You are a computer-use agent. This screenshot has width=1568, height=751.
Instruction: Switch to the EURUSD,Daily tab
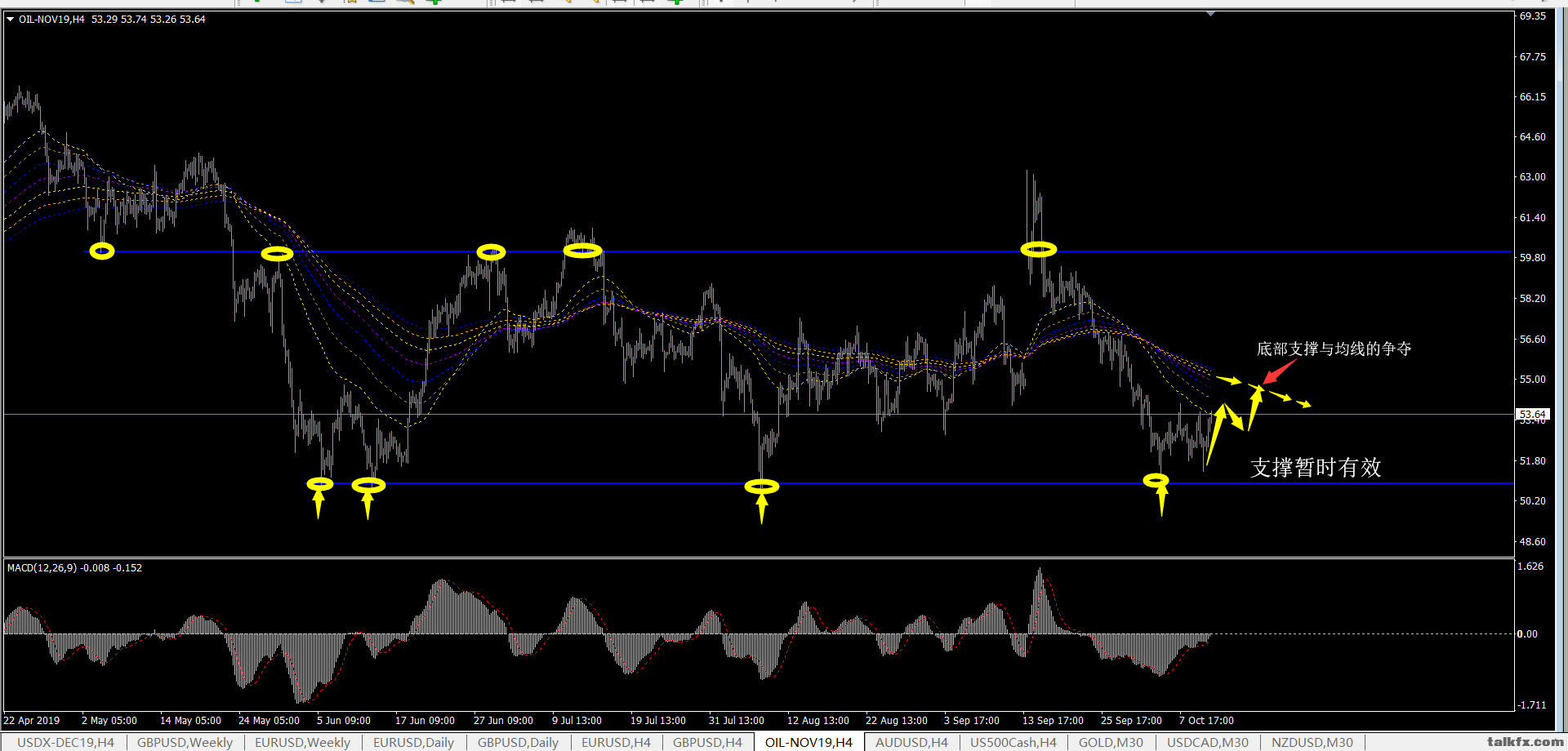point(413,742)
